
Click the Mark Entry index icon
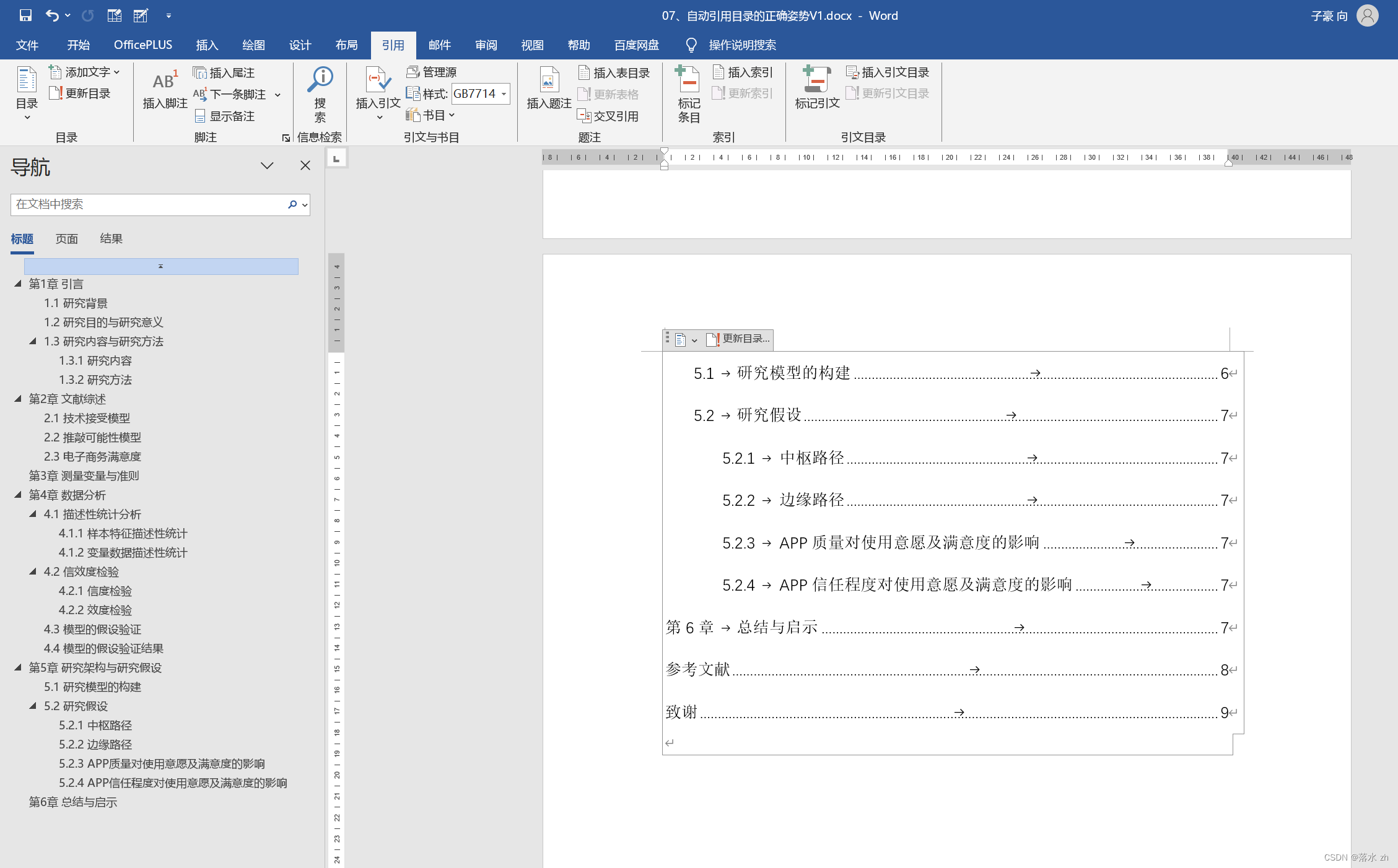(x=688, y=80)
